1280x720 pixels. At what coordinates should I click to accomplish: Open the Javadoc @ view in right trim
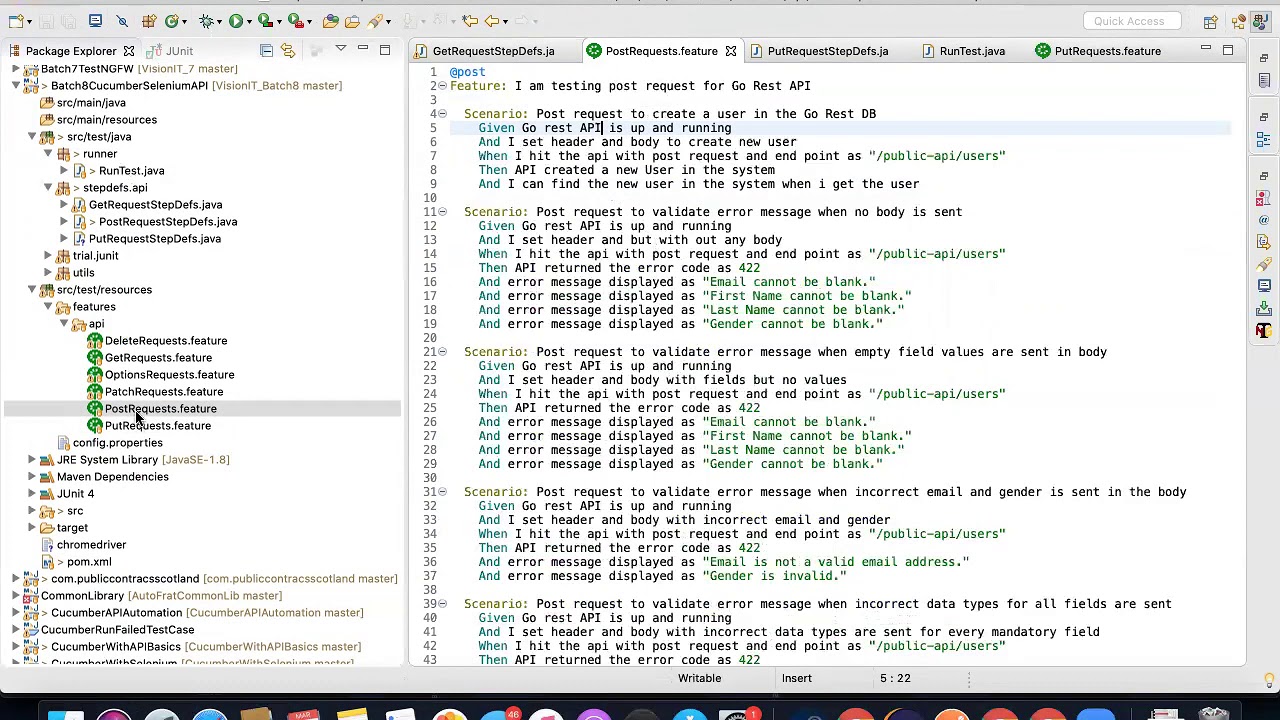[x=1264, y=219]
